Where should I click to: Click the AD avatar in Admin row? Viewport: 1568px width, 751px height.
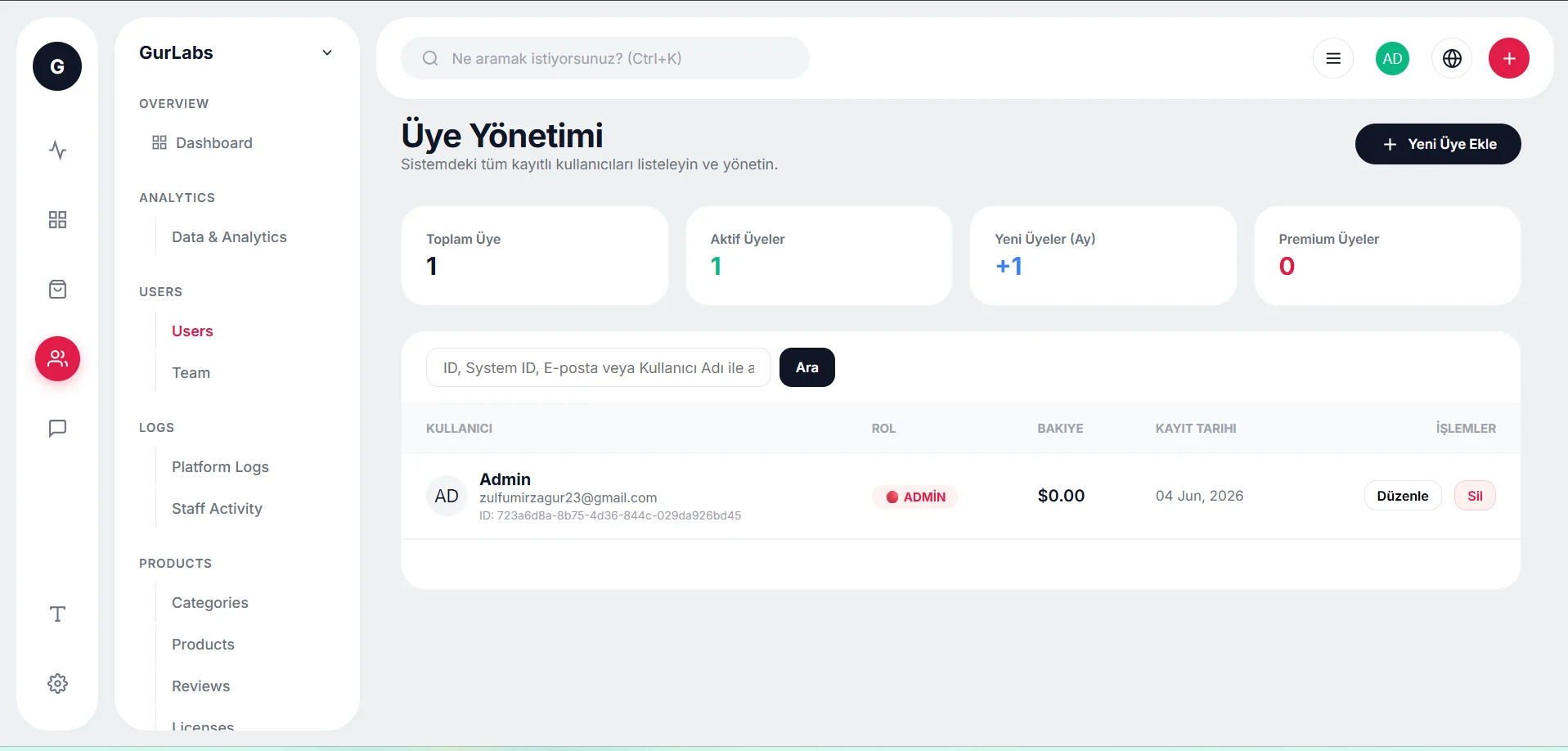point(447,496)
